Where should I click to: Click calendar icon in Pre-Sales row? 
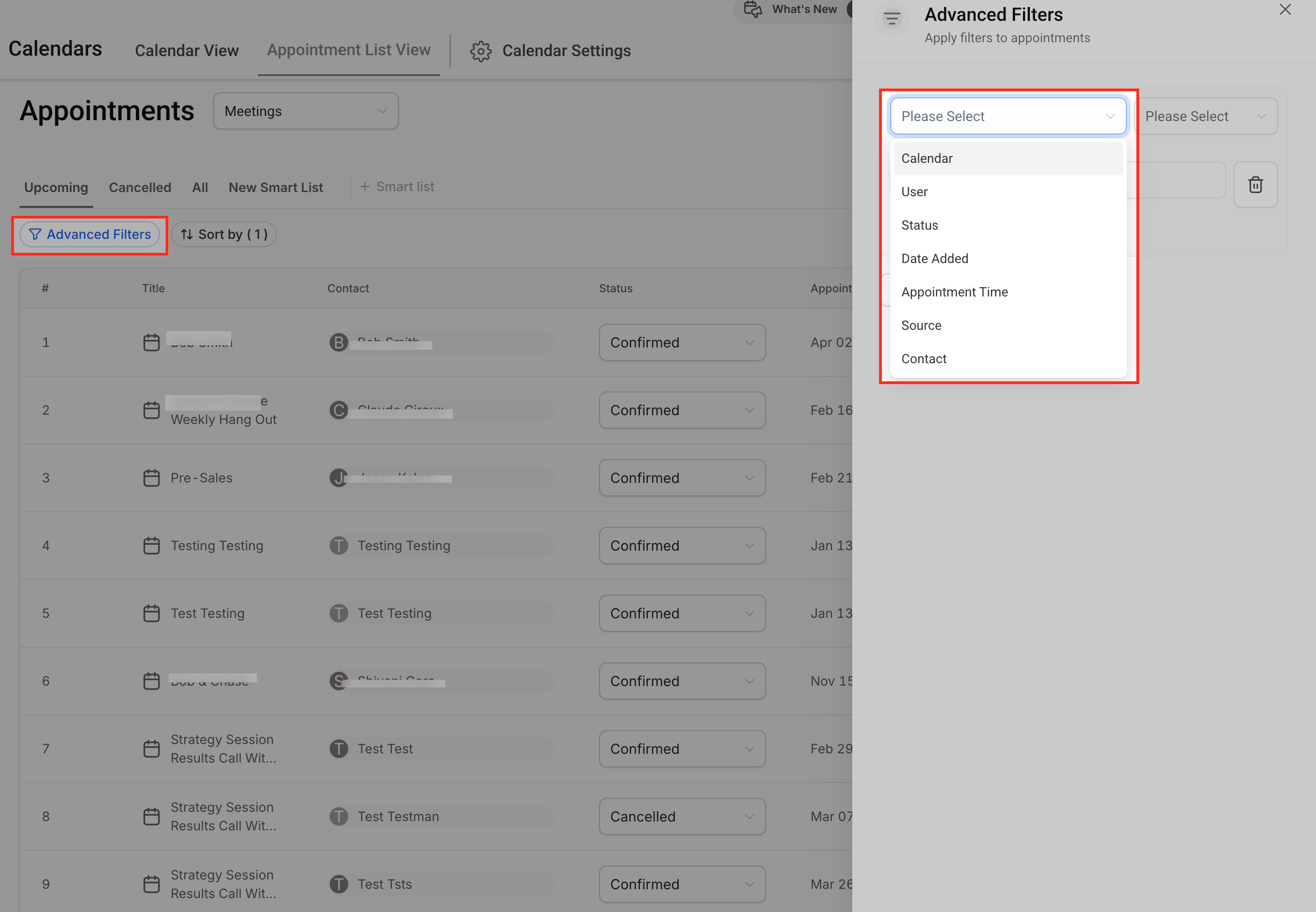pyautogui.click(x=151, y=478)
